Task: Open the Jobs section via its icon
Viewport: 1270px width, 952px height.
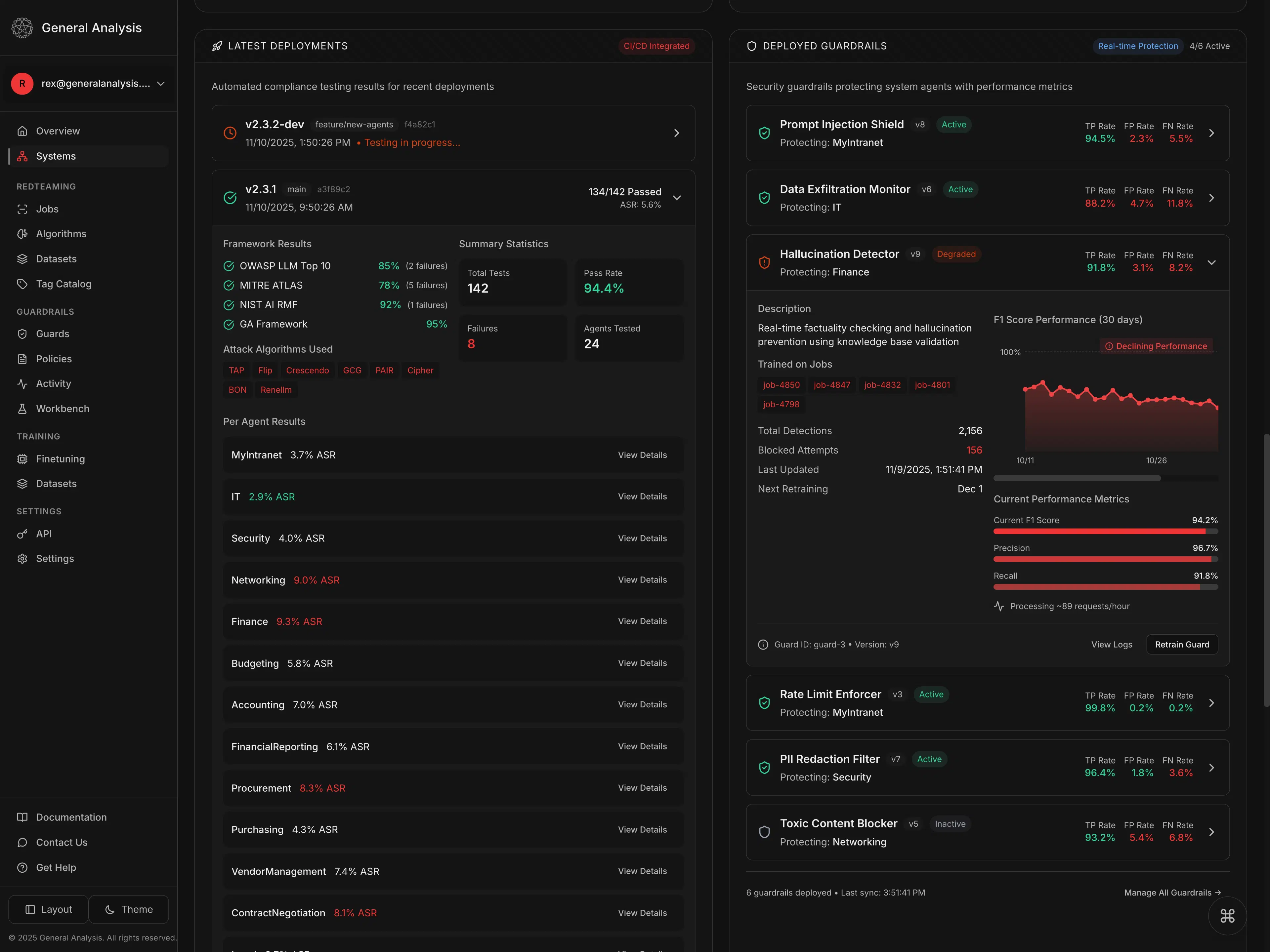Action: click(x=22, y=209)
